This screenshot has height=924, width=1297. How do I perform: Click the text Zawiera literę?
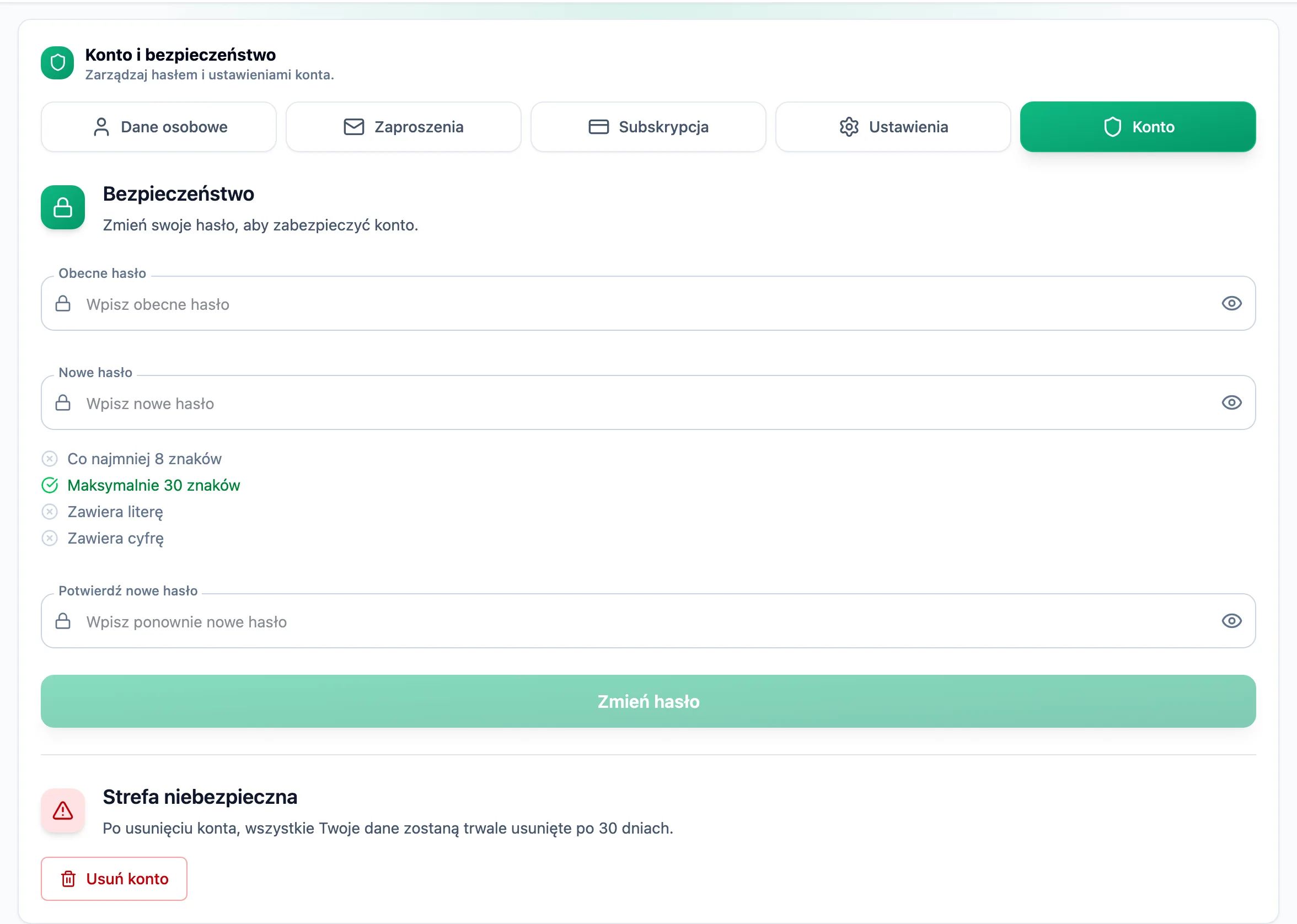116,512
